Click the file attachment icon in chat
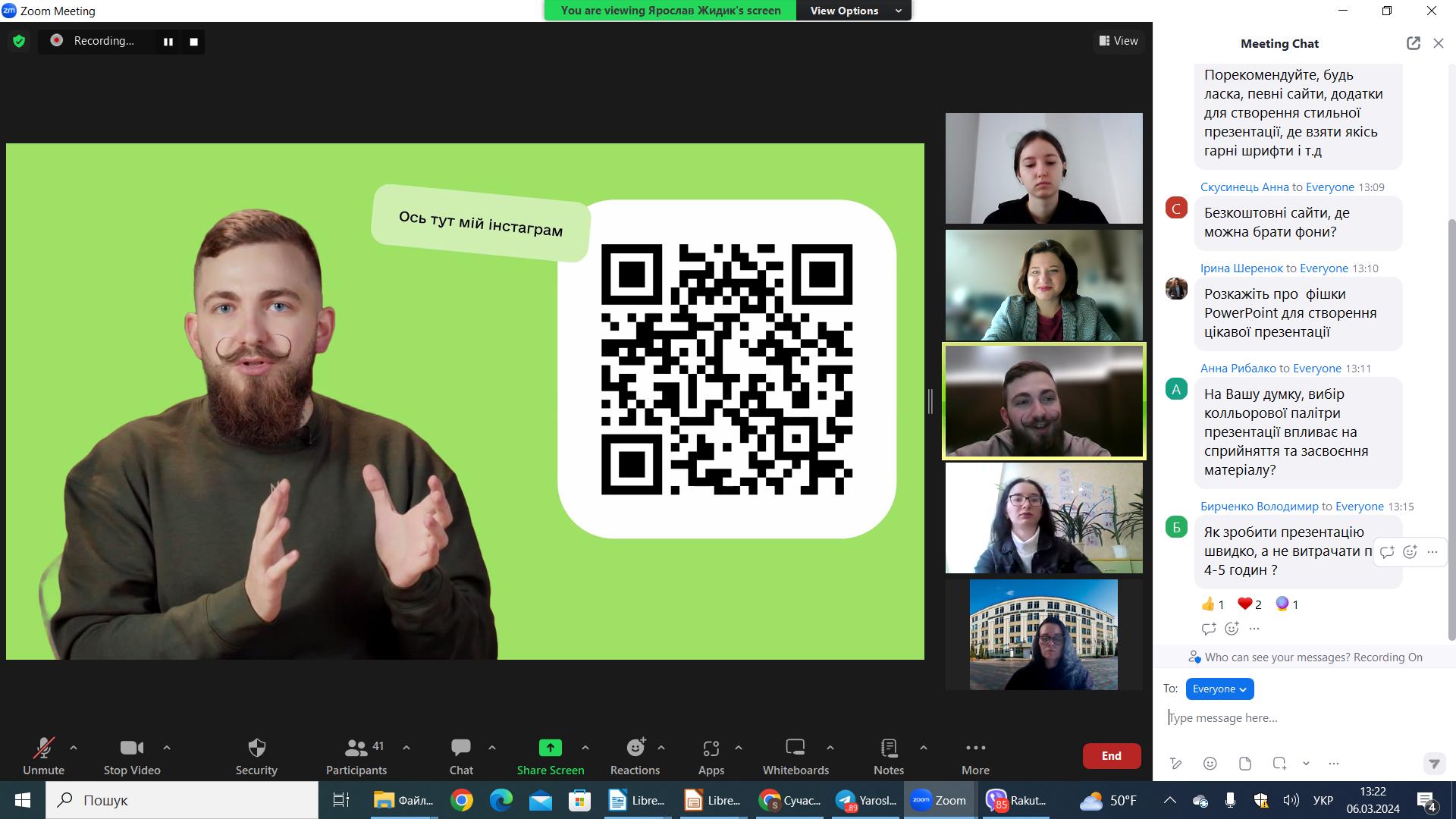 1244,764
